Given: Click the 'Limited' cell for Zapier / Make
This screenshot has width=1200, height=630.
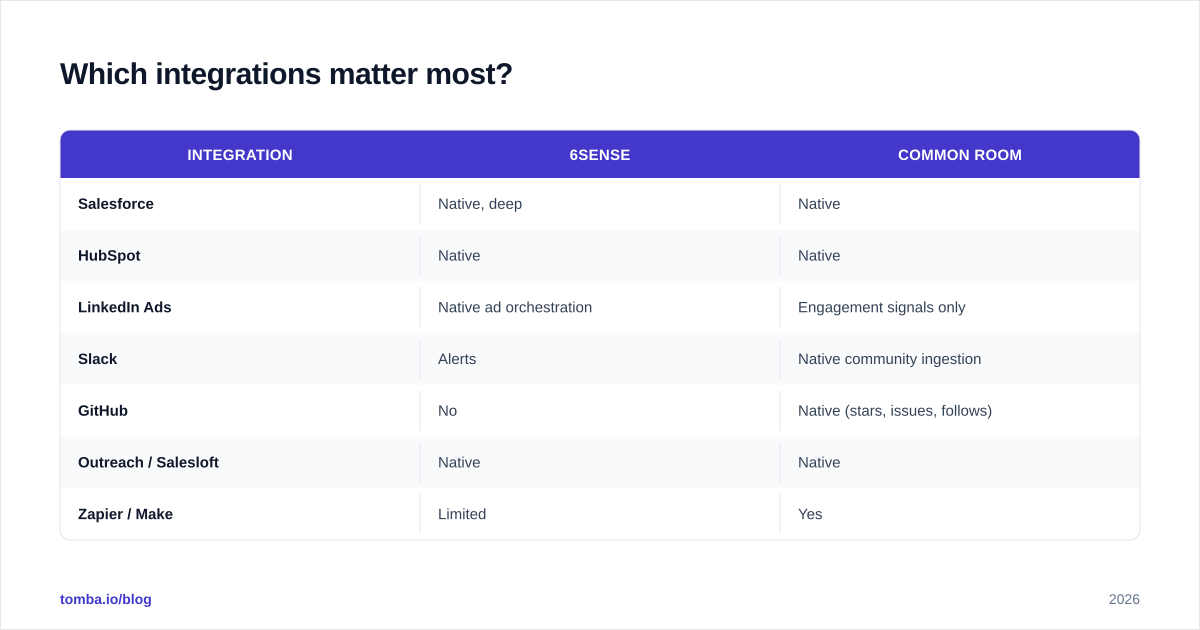Looking at the screenshot, I should (x=600, y=514).
